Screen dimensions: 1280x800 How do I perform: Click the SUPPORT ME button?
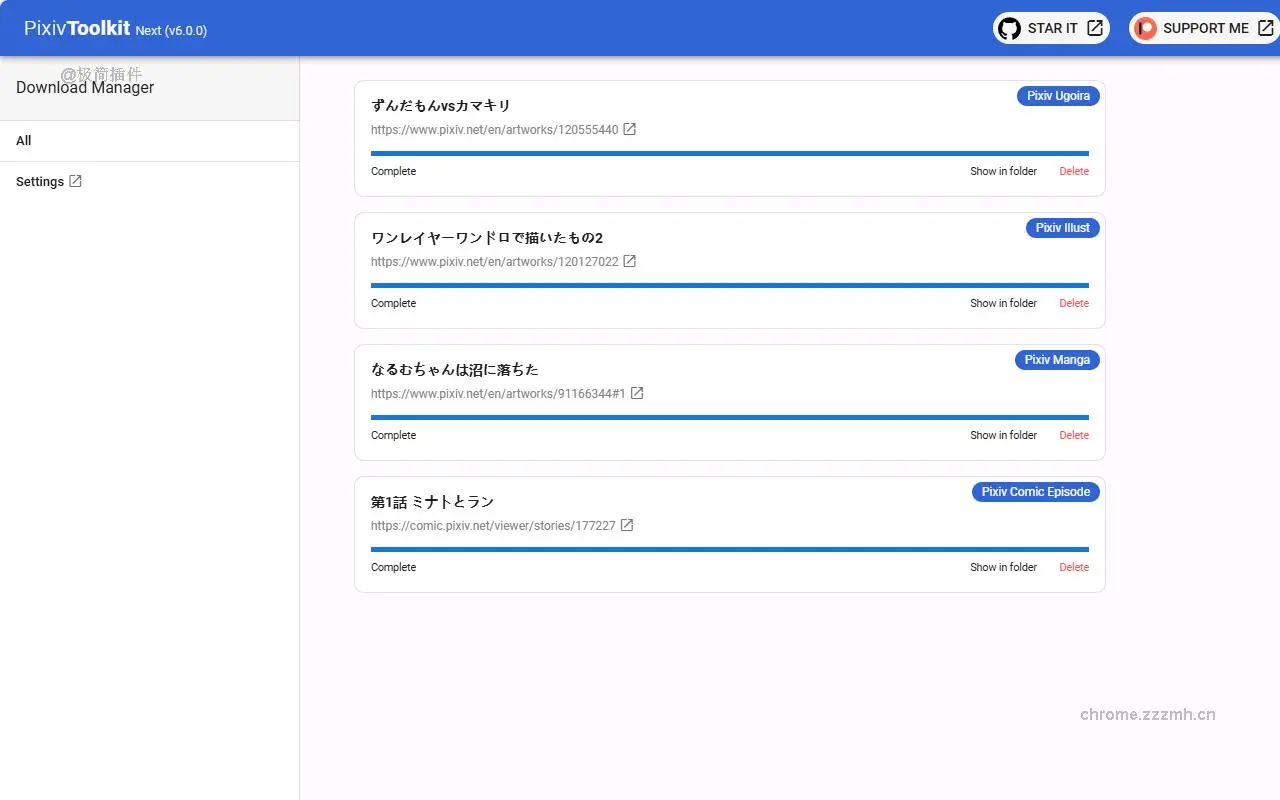1203,28
